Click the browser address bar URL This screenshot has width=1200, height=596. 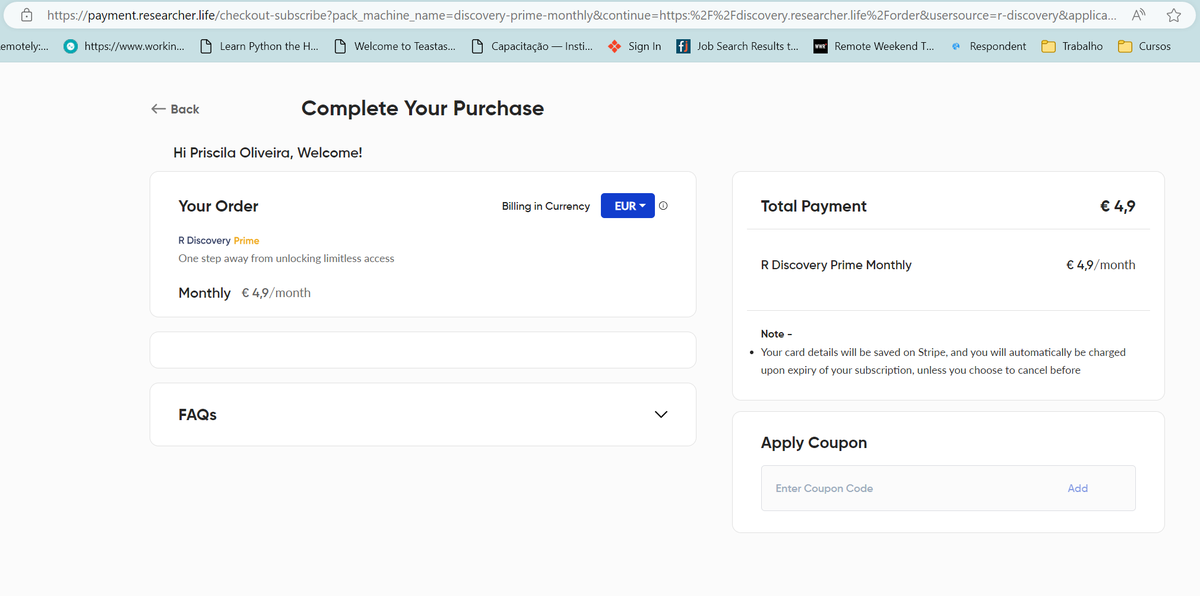582,16
